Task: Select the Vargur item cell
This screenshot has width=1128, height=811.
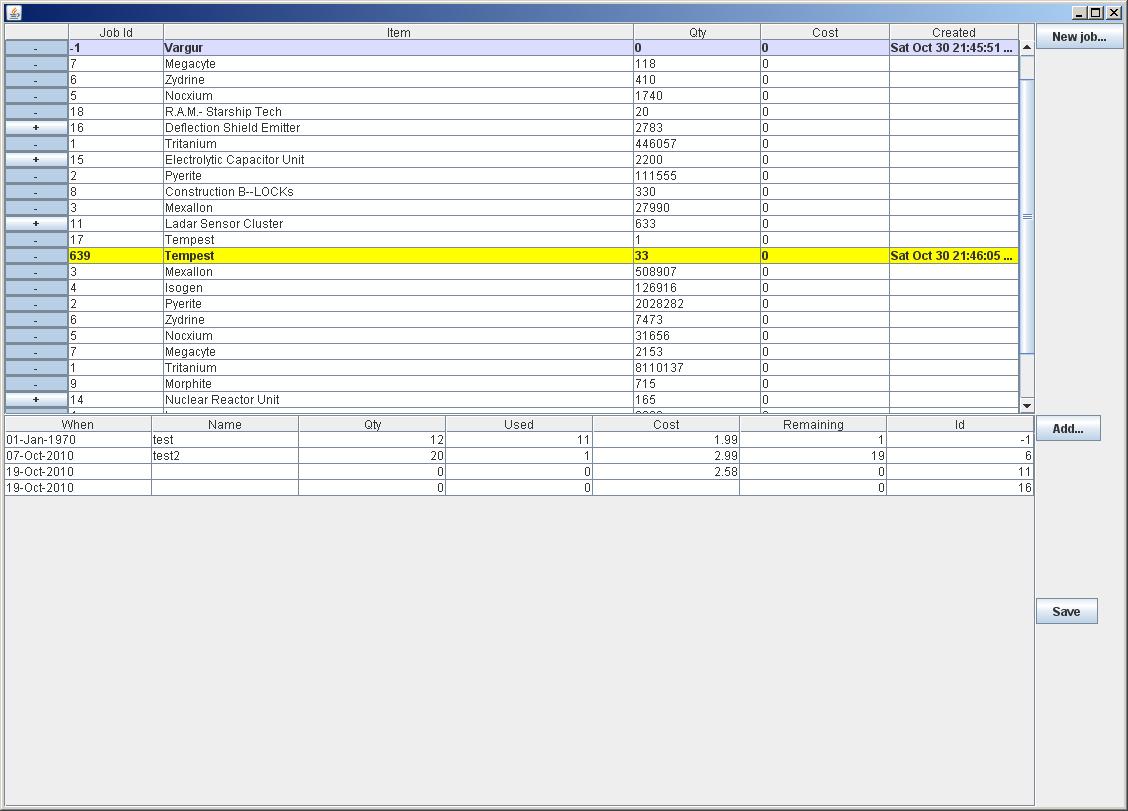Action: pyautogui.click(x=399, y=47)
